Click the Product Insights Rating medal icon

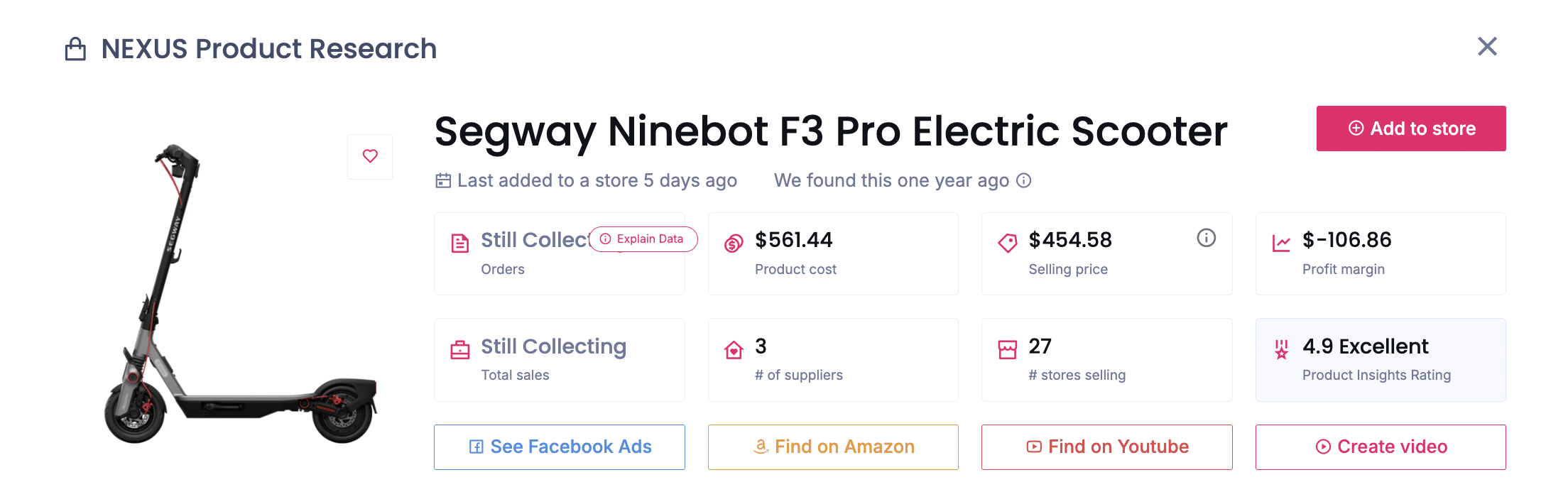(x=1281, y=350)
